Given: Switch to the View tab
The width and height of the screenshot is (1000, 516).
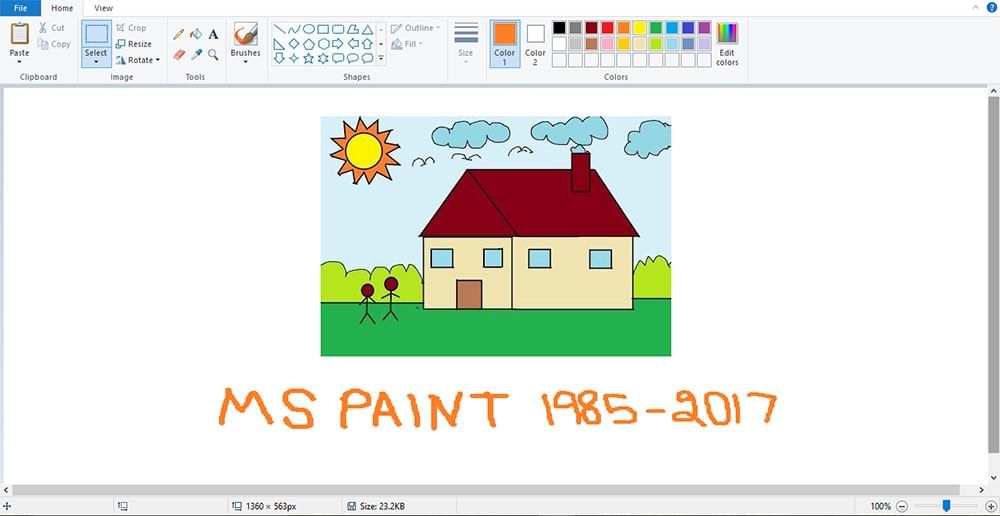Looking at the screenshot, I should 103,8.
